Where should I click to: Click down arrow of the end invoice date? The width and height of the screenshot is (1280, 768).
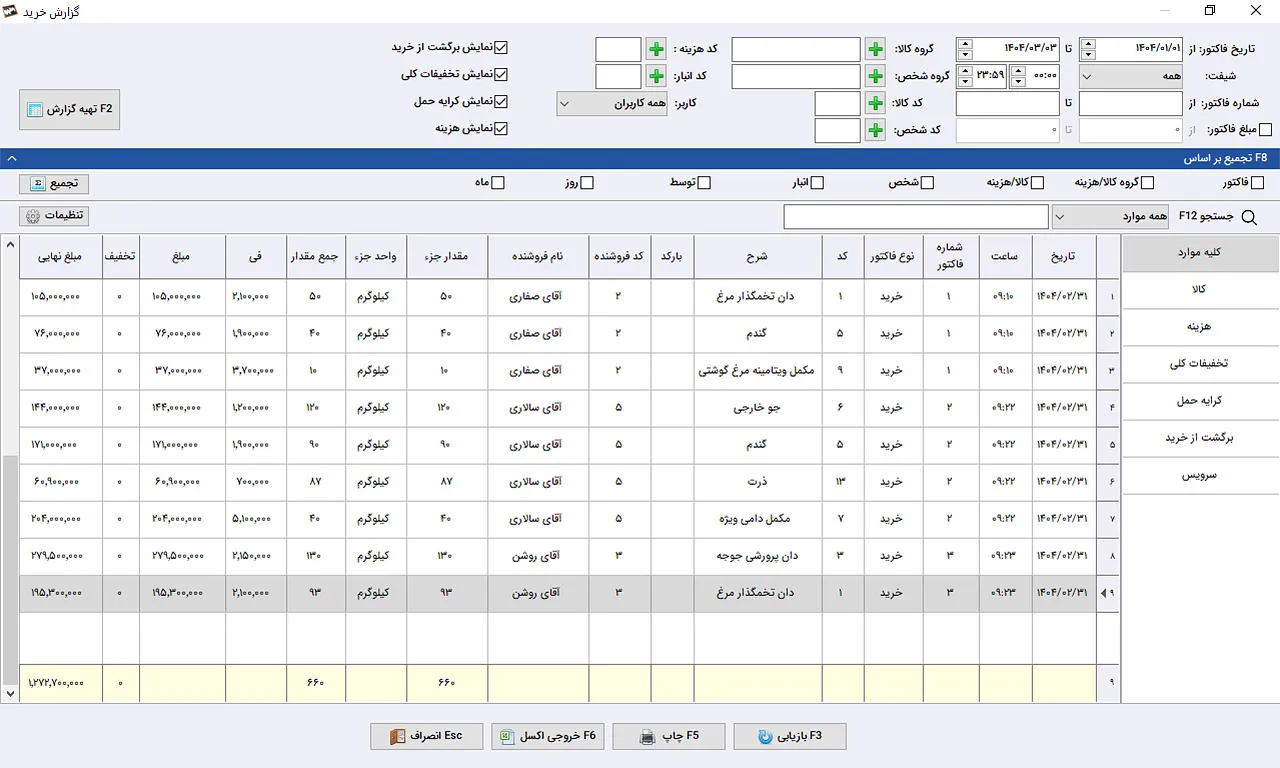pos(965,55)
